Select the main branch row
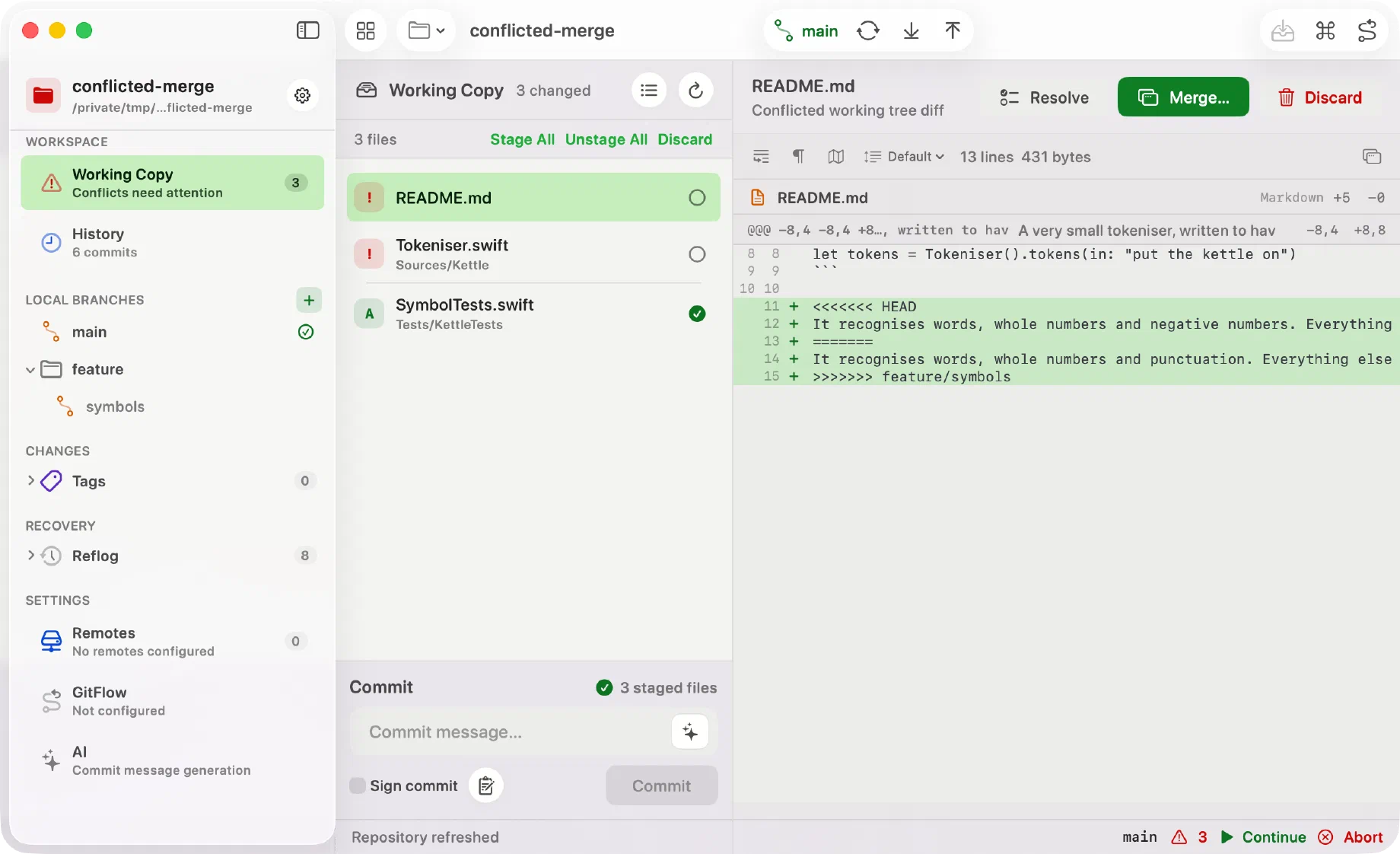Viewport: 1400px width, 854px height. [x=173, y=332]
